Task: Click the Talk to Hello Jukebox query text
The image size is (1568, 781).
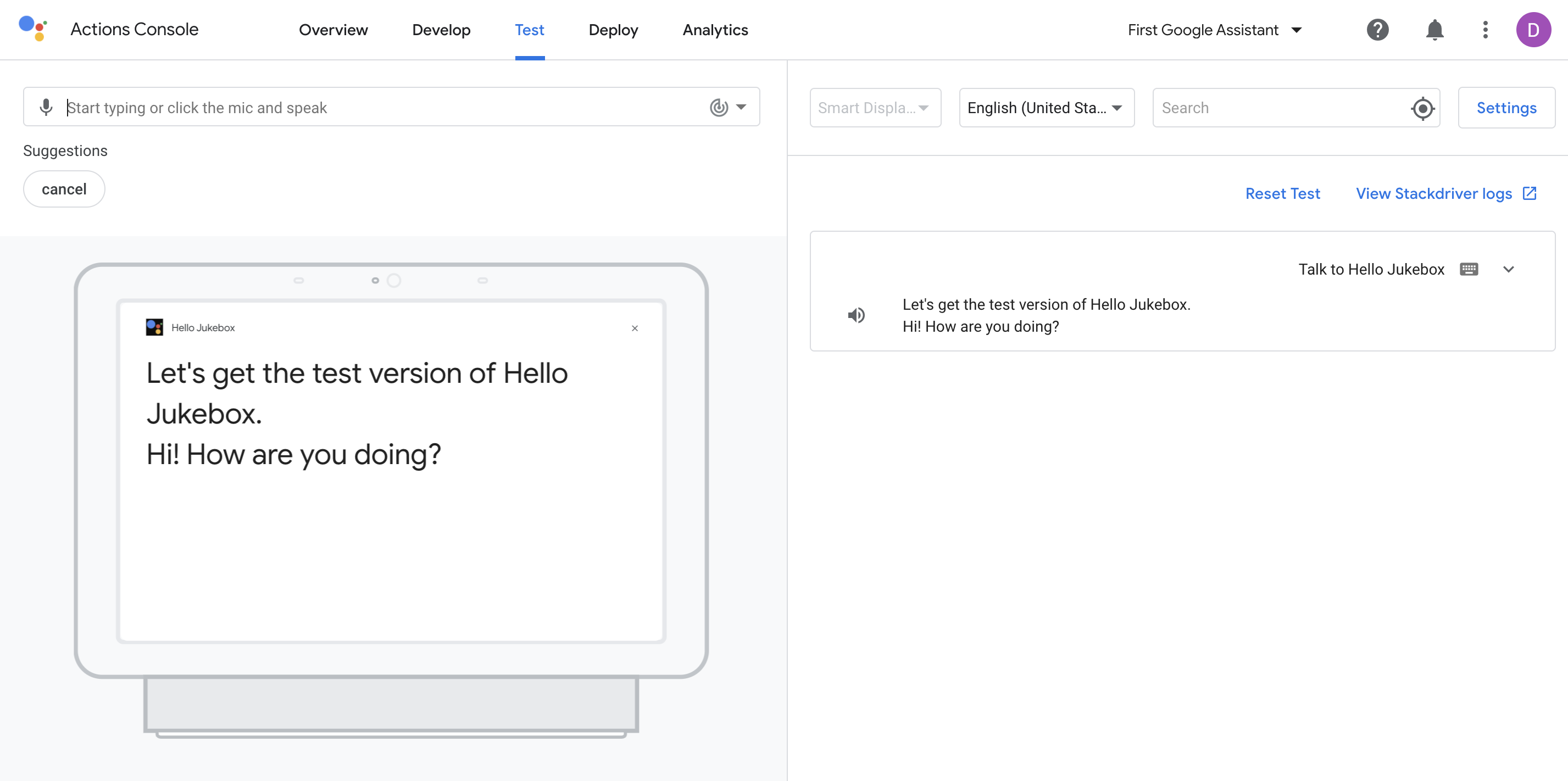Action: coord(1371,269)
